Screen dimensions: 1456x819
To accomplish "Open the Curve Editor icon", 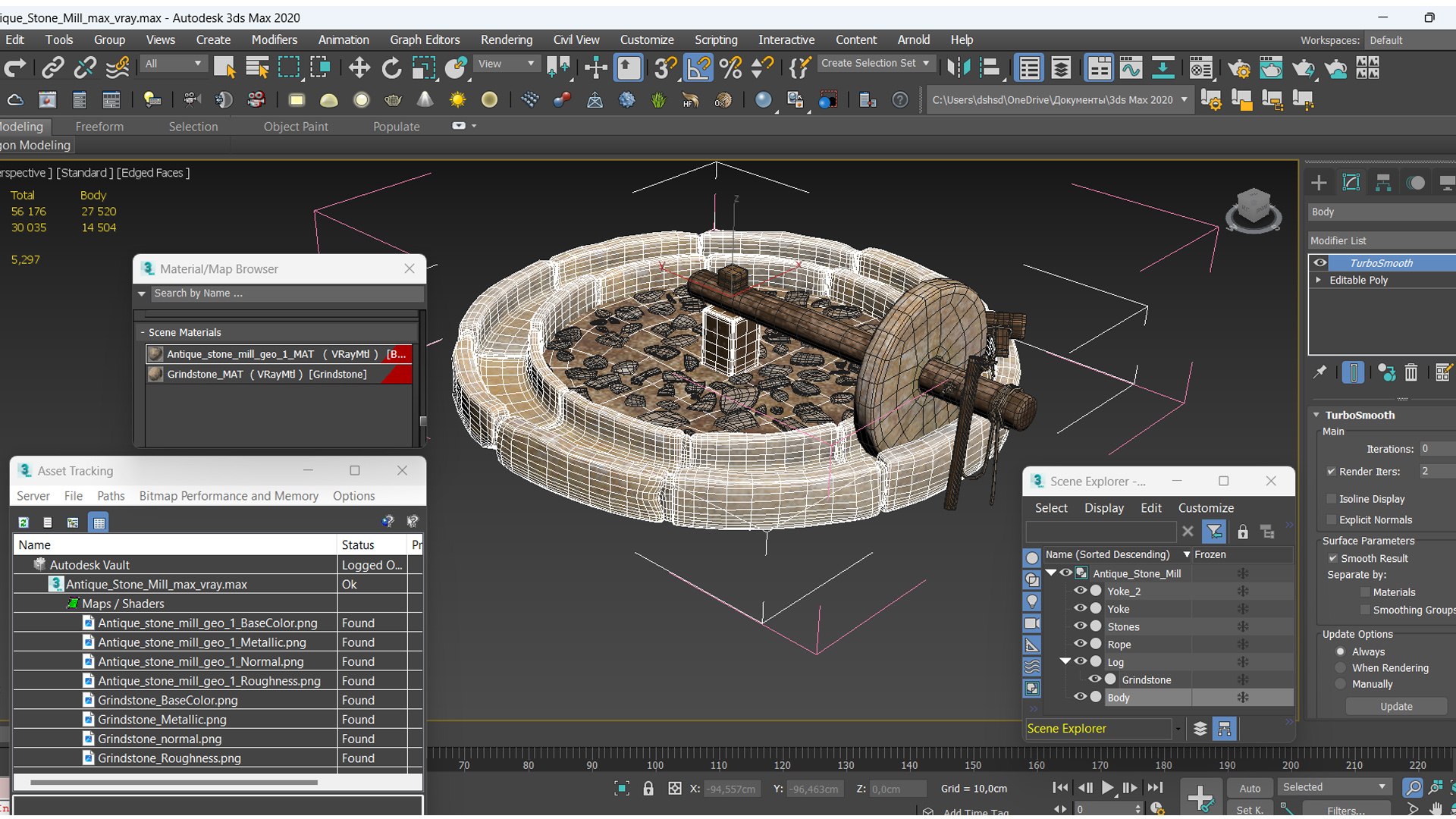I will coord(1131,68).
